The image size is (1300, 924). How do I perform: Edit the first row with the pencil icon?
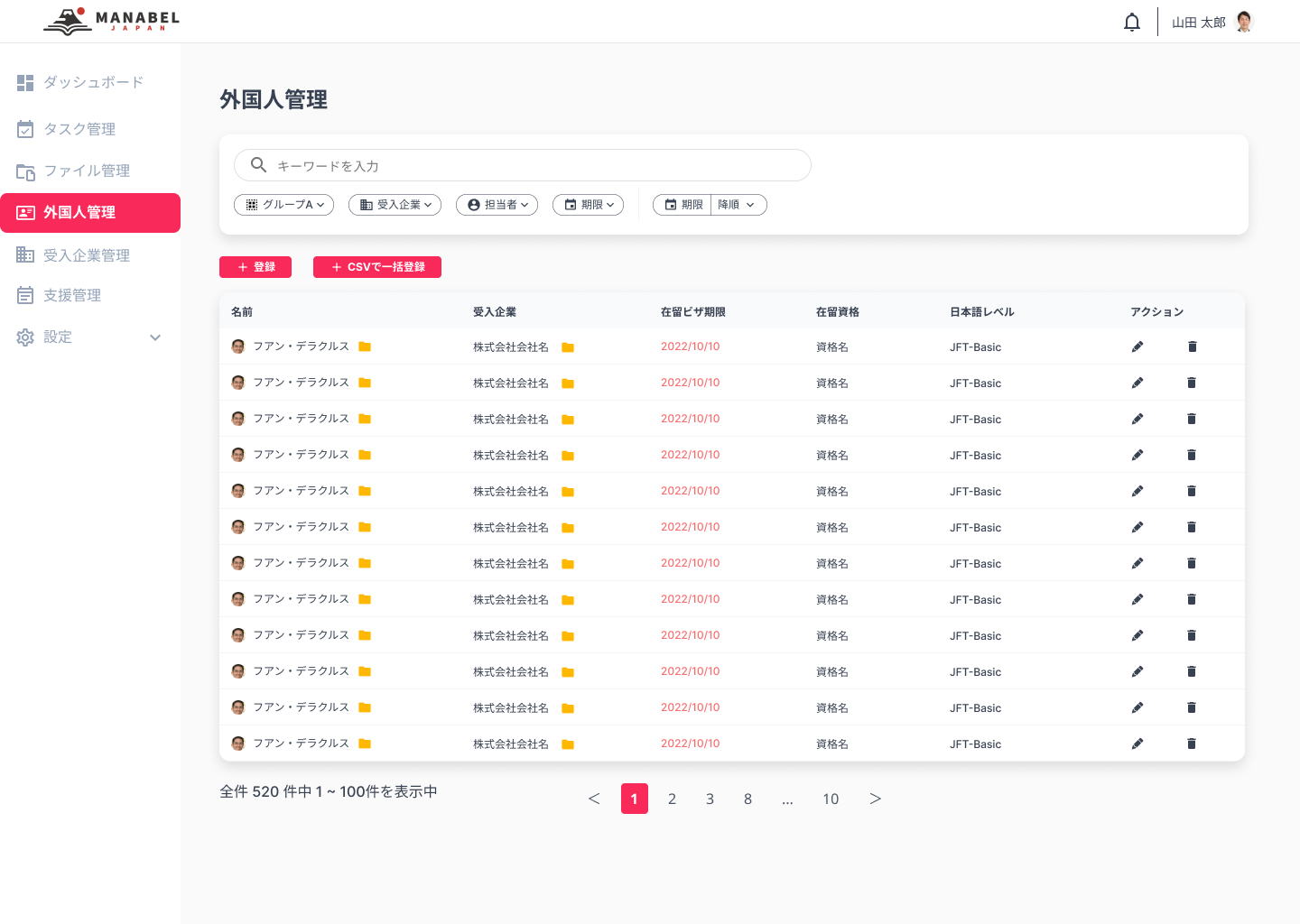[1137, 346]
